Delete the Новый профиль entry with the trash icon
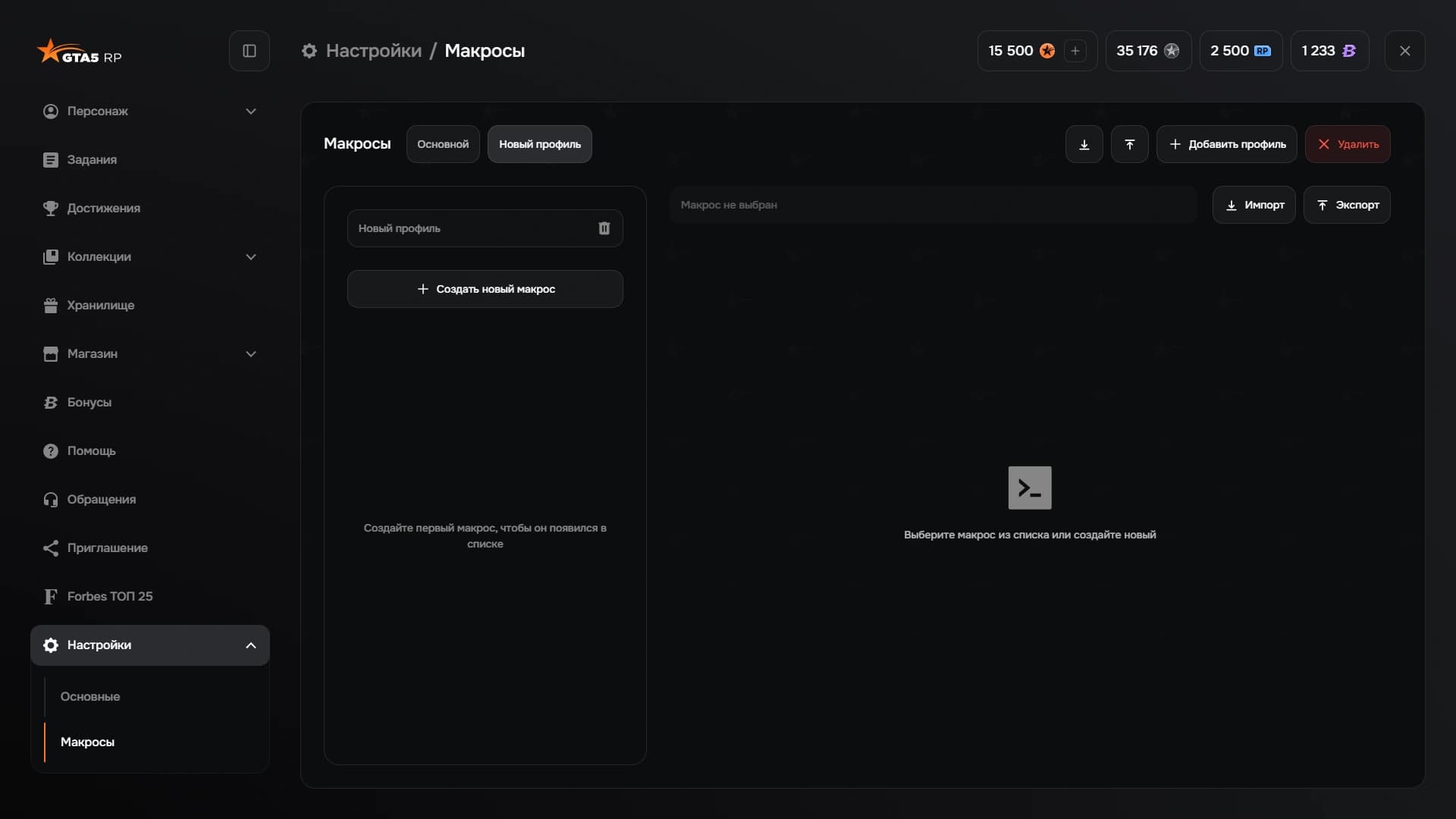 [604, 228]
